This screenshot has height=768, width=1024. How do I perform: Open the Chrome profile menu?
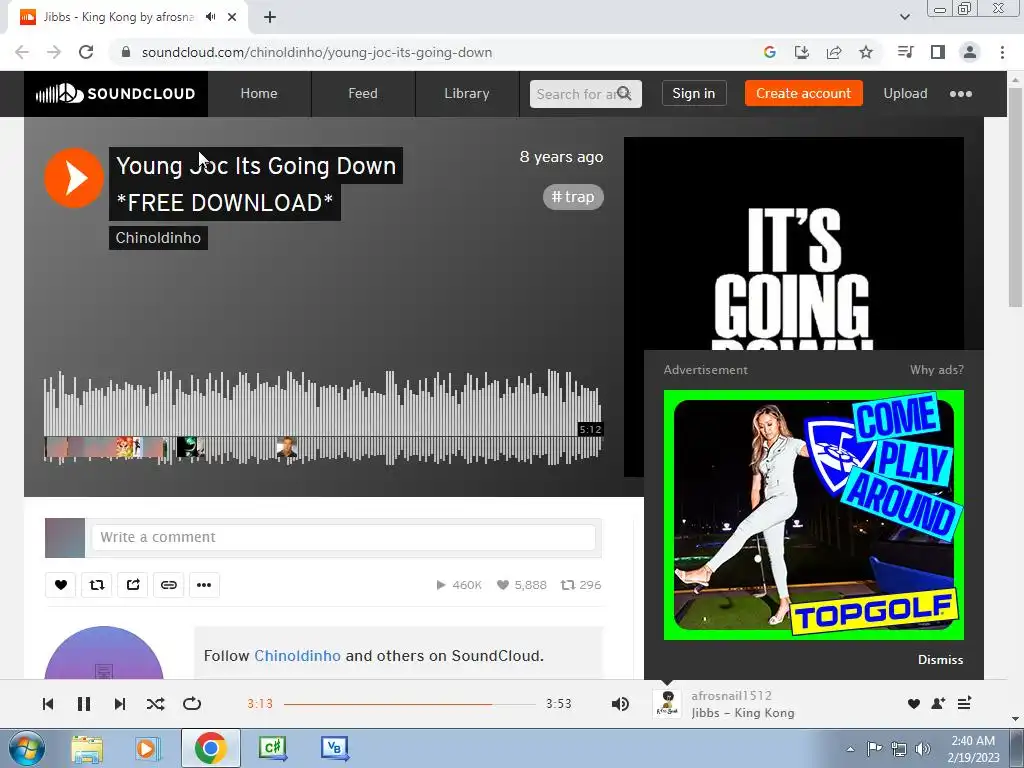click(970, 52)
